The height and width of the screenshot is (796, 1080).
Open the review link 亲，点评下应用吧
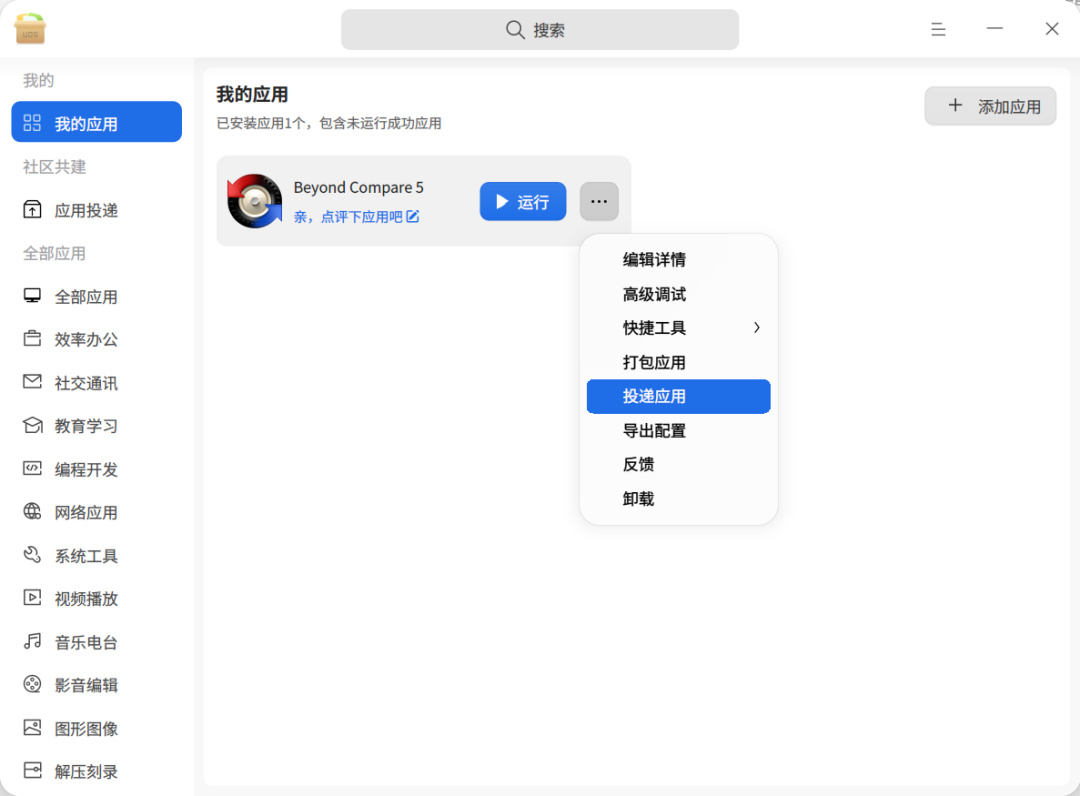355,216
